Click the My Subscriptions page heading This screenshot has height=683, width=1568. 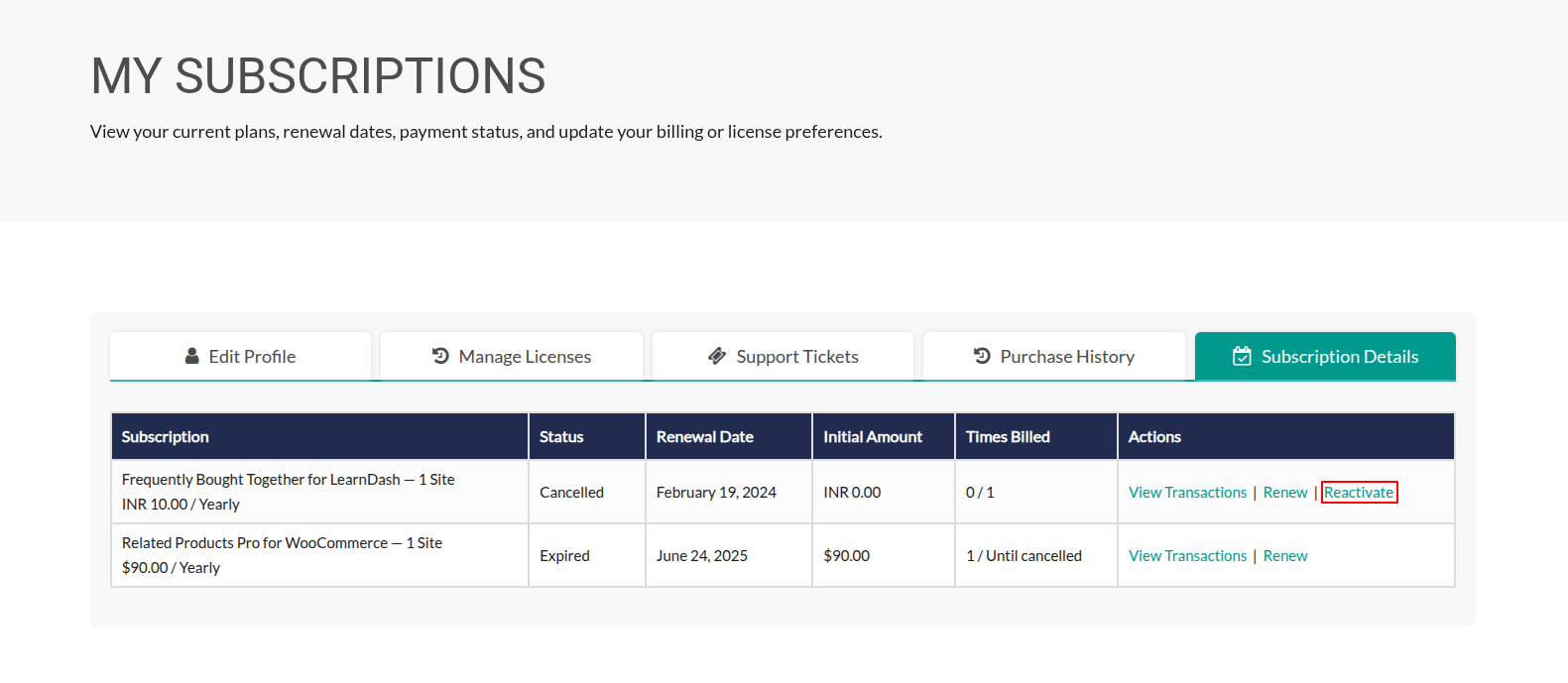(x=318, y=76)
